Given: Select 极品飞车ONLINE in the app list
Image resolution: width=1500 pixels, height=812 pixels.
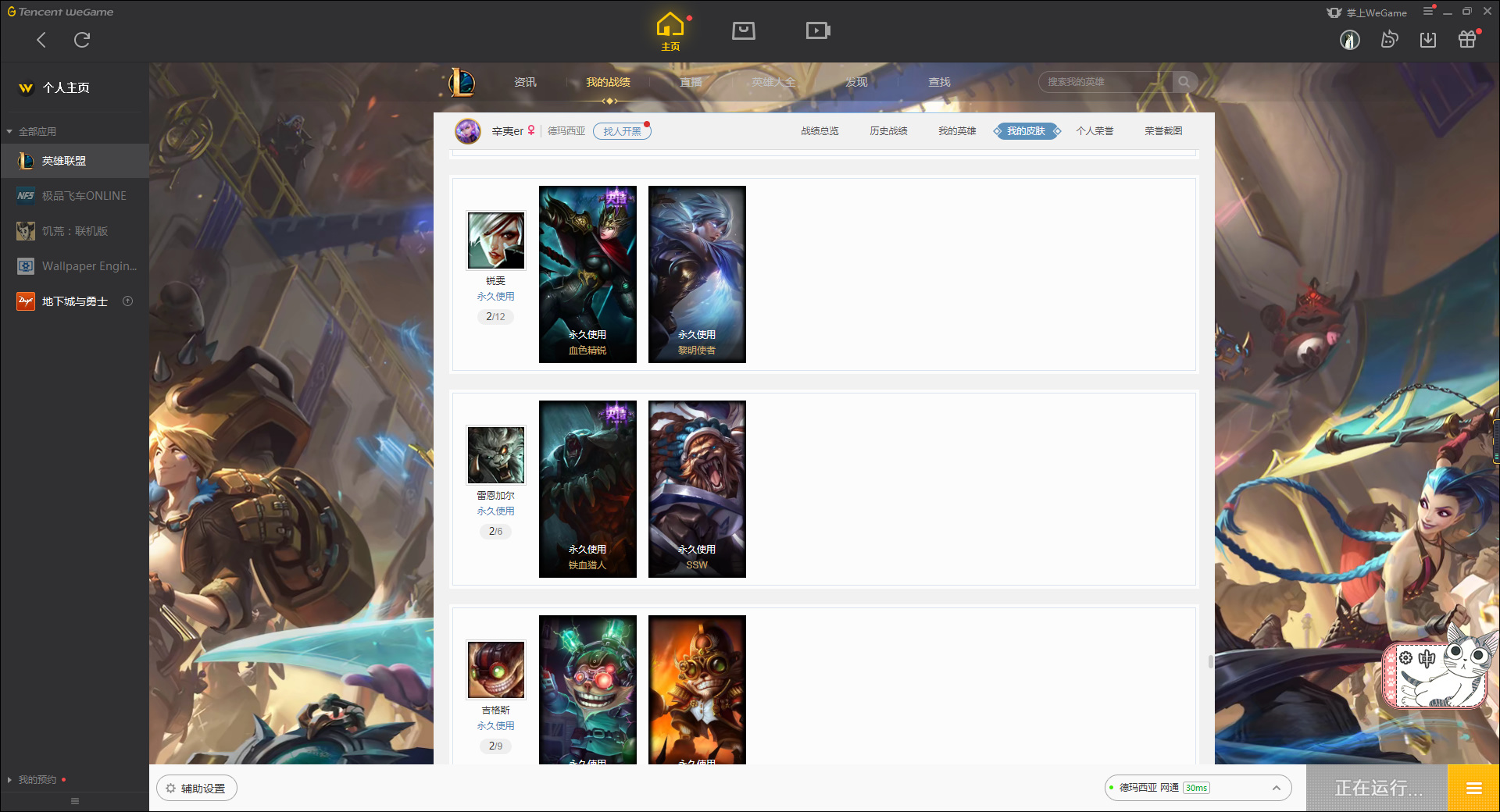Looking at the screenshot, I should (x=74, y=196).
